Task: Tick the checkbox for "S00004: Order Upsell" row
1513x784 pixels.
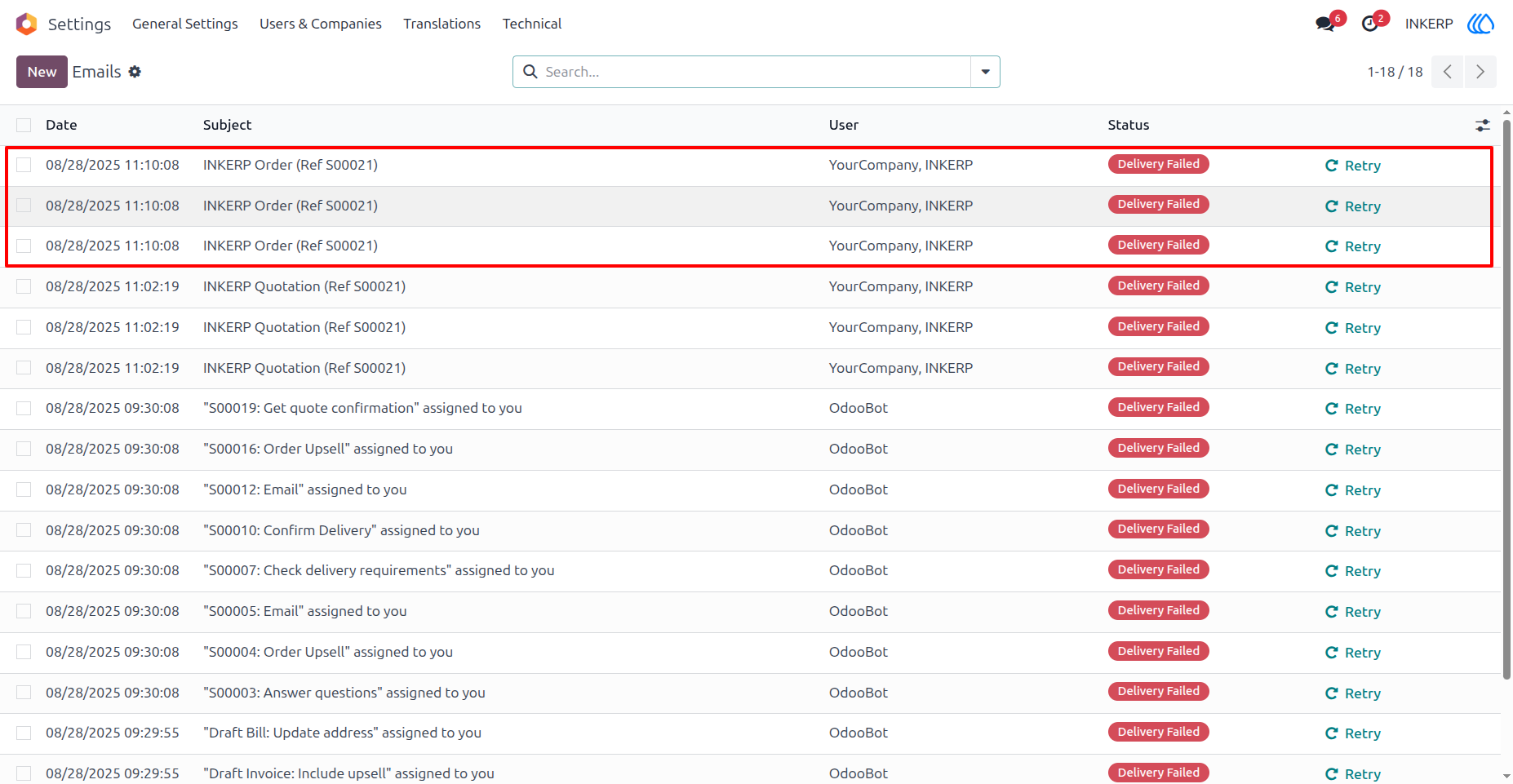Action: click(24, 652)
